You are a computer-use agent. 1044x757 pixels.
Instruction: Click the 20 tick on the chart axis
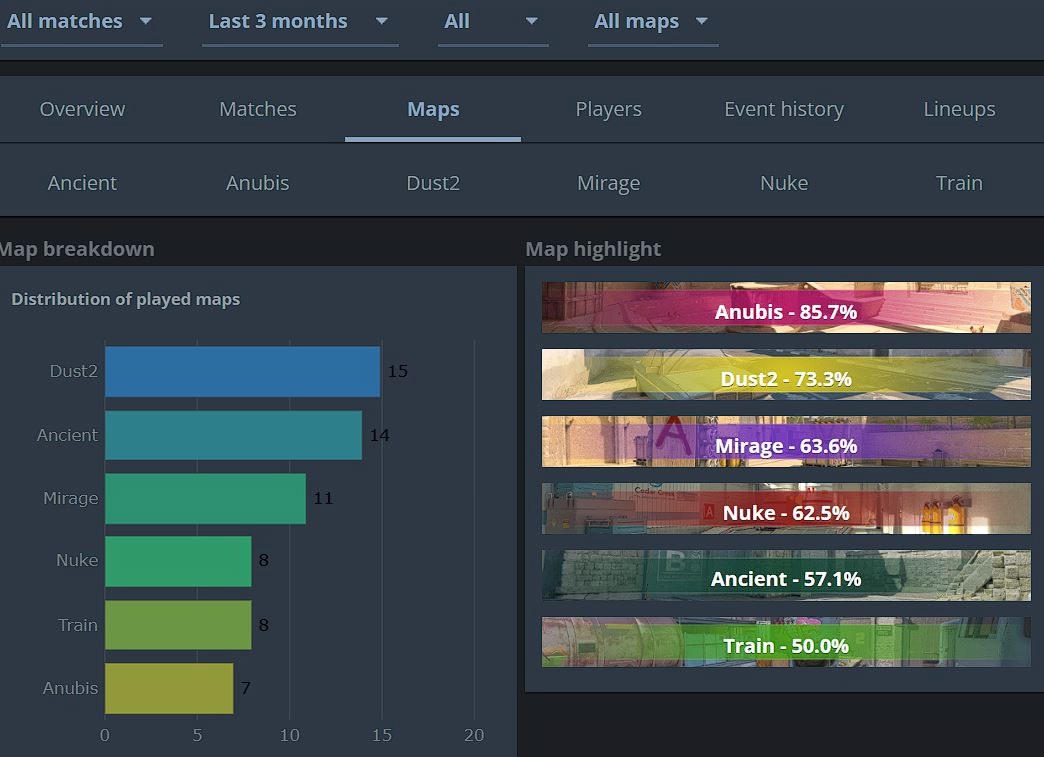click(x=474, y=735)
